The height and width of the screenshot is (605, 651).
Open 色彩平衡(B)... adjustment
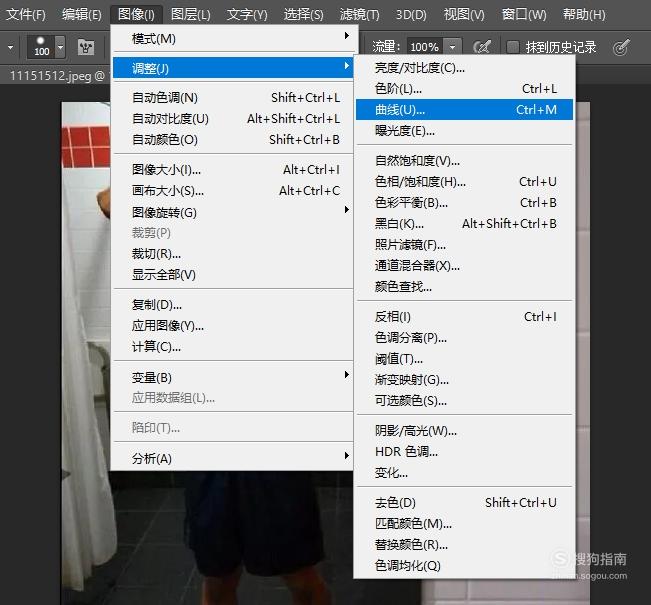click(x=464, y=203)
